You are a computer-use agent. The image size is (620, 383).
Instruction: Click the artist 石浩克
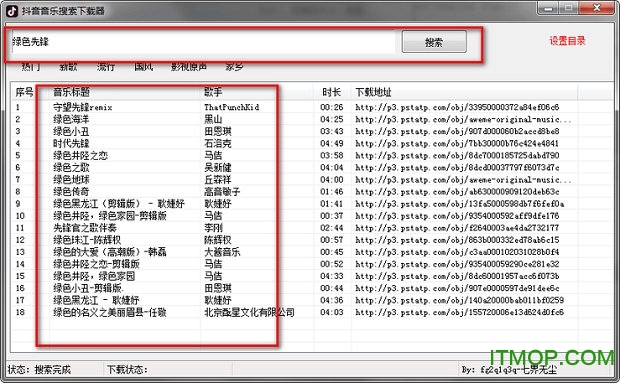click(218, 143)
